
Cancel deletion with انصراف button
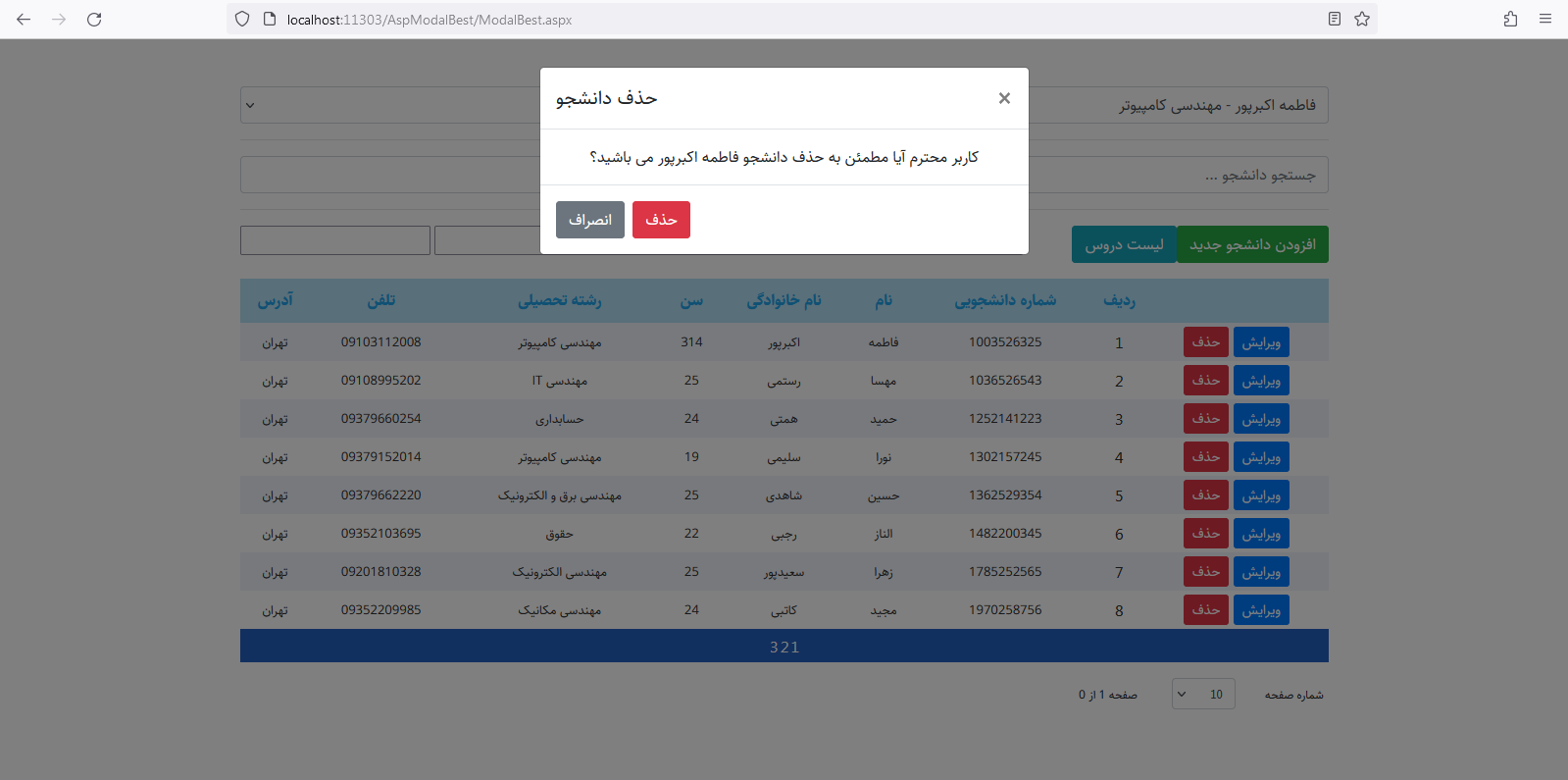(x=590, y=220)
